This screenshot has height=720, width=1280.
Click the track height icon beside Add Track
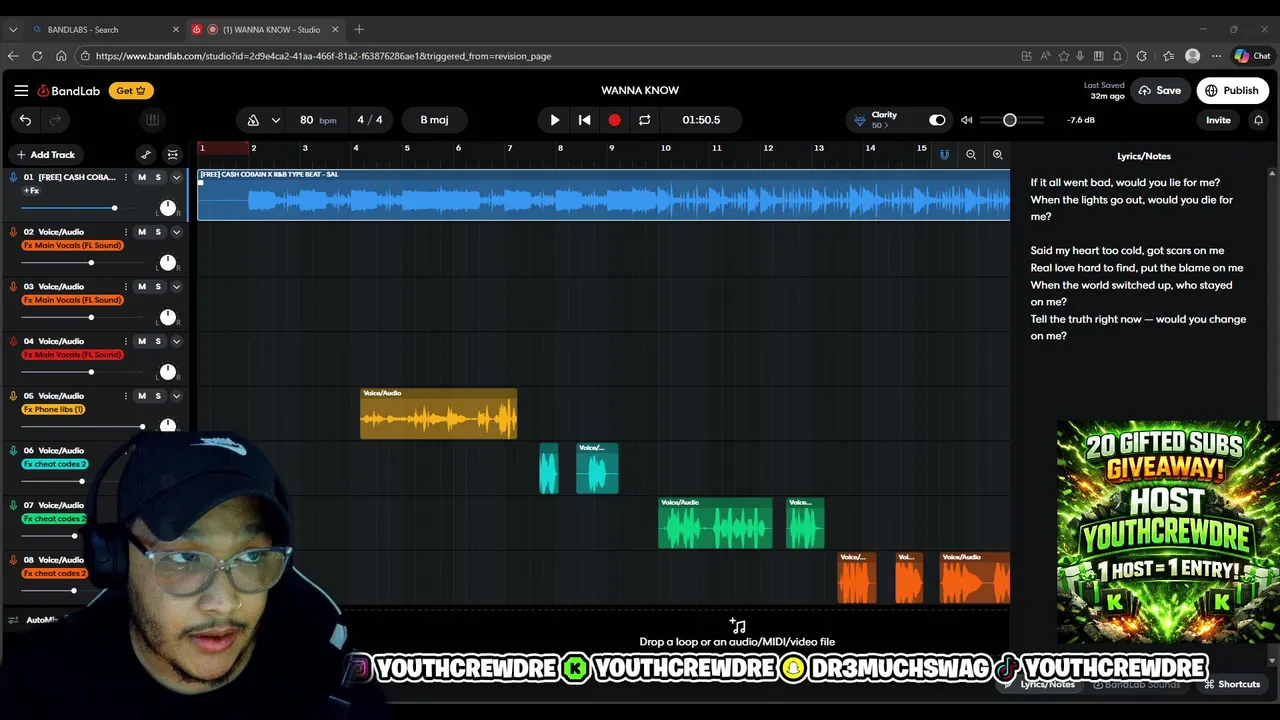click(x=173, y=155)
